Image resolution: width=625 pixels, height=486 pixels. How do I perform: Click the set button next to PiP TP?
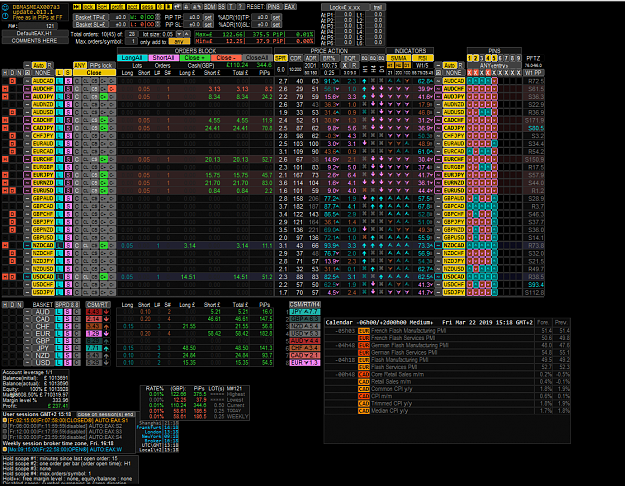coord(208,18)
